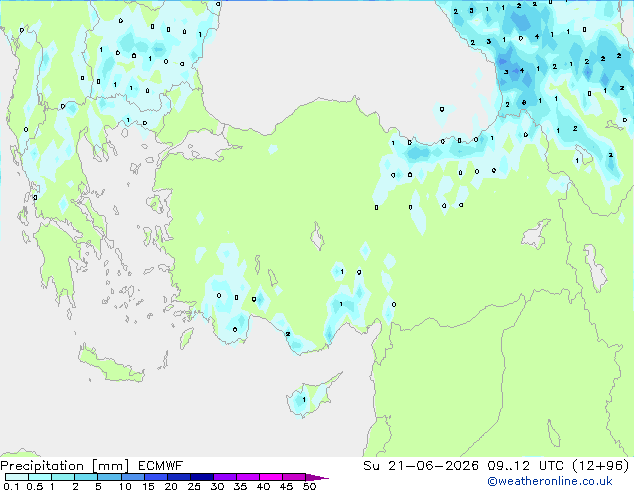Select the 0.5–1 mm legend swatch
This screenshot has width=634, height=490.
coord(40,477)
